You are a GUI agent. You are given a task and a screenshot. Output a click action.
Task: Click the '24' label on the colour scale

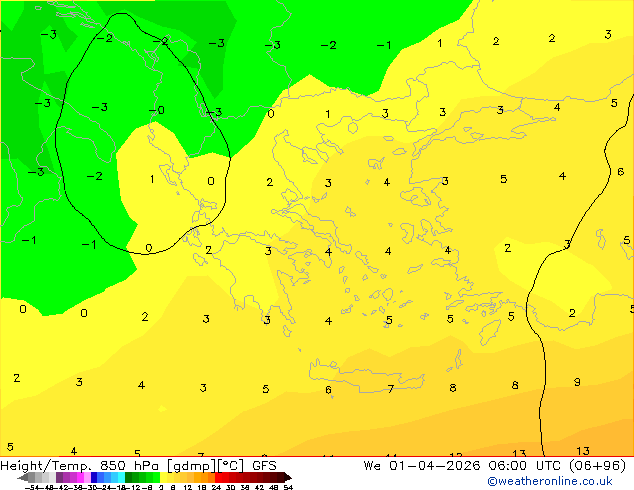click(216, 487)
